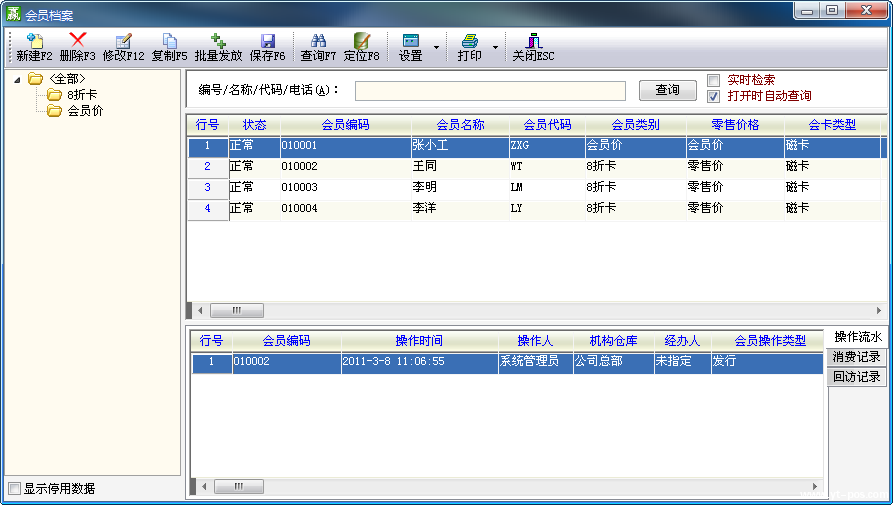The width and height of the screenshot is (893, 505).
Task: Click upper grid scroll left arrow
Action: tap(200, 311)
